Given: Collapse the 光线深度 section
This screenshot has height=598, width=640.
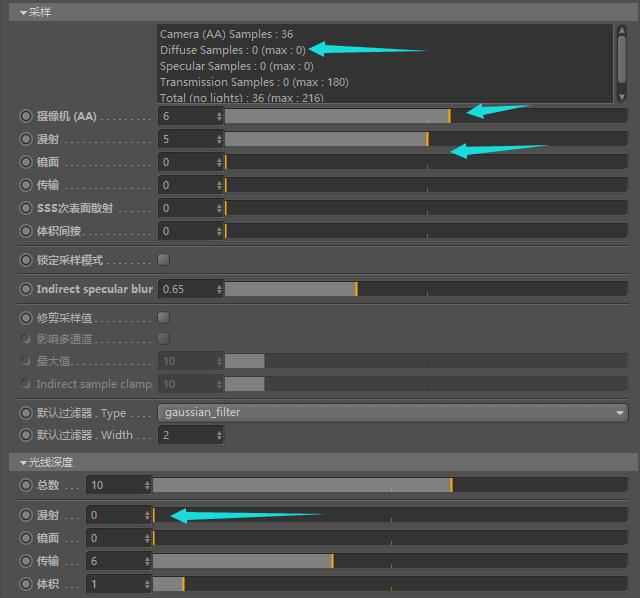Looking at the screenshot, I should pos(23,462).
